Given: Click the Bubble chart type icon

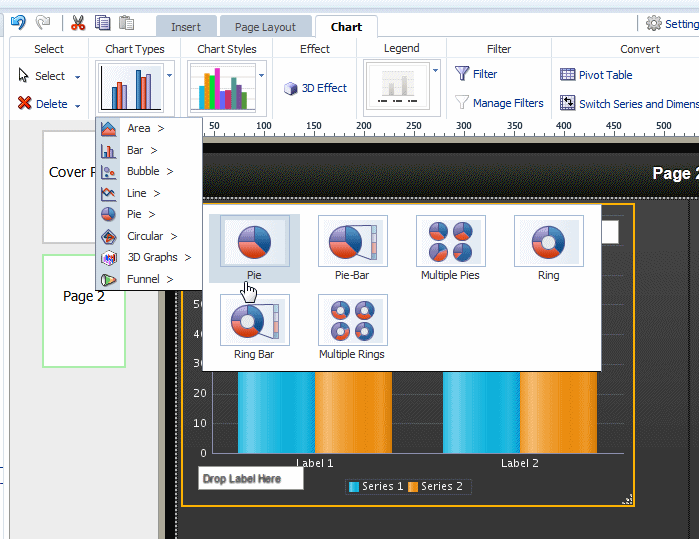Looking at the screenshot, I should 108,172.
